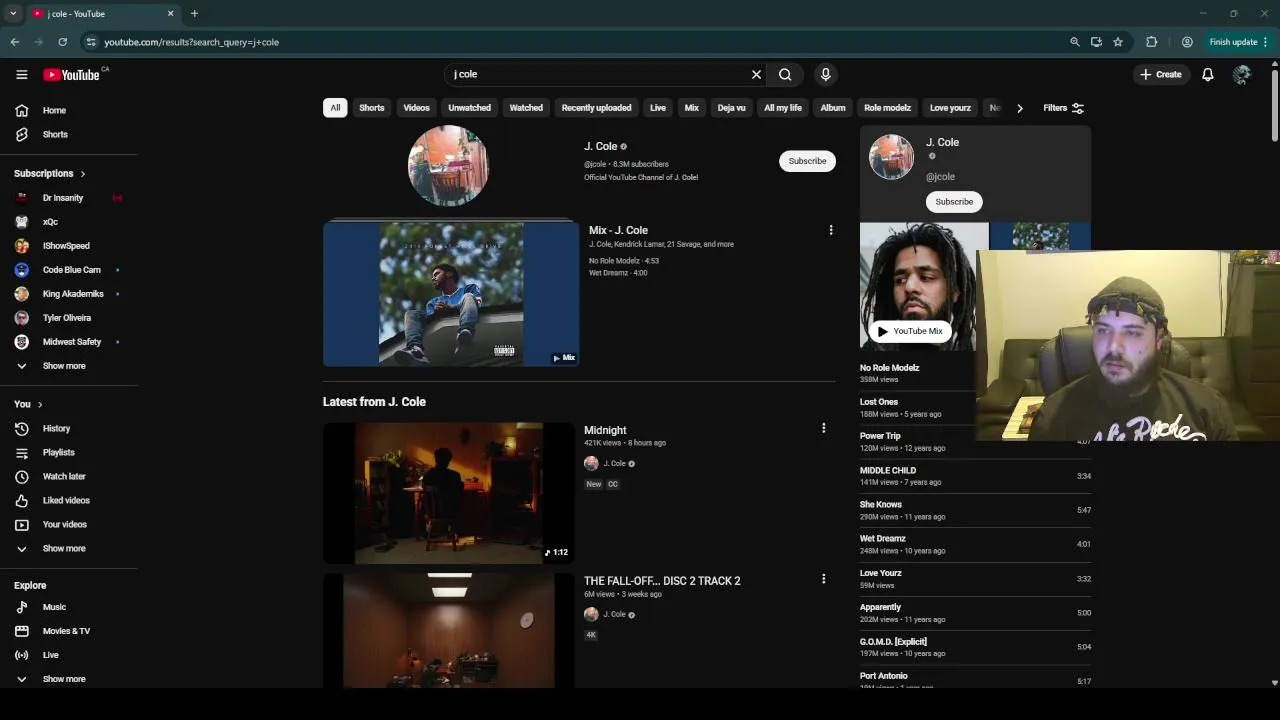Image resolution: width=1280 pixels, height=720 pixels.
Task: Open Movies & TV under Explore
Action: [x=68, y=631]
